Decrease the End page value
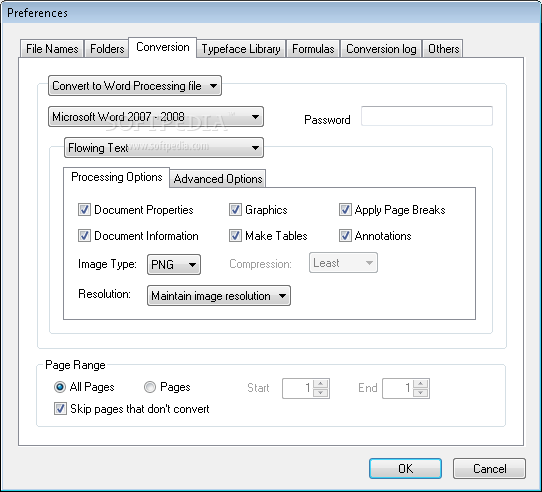 click(x=421, y=393)
